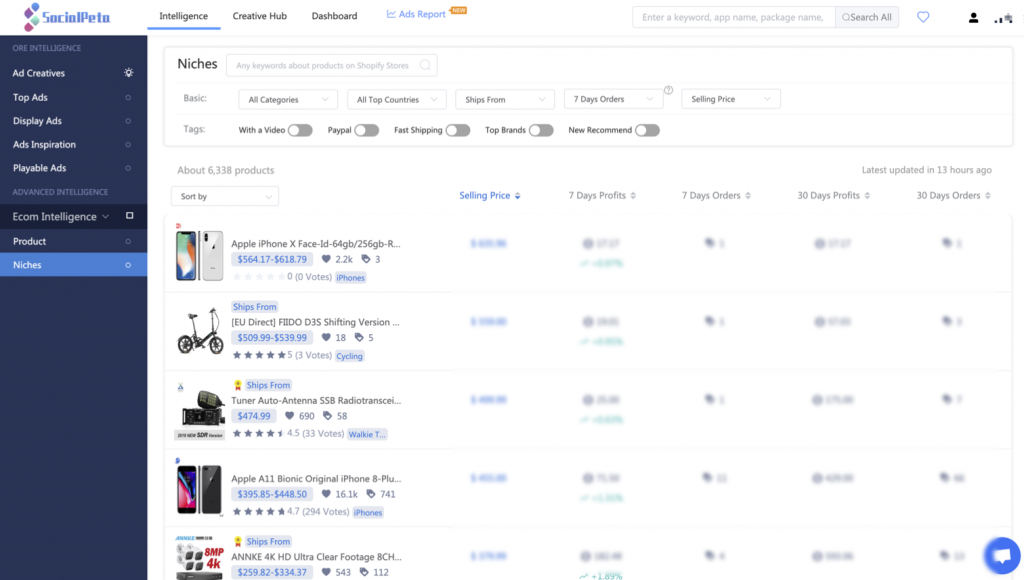Screen dimensions: 1024x580
Task: Sort by 30 Days Orders arrows
Action: pos(987,196)
